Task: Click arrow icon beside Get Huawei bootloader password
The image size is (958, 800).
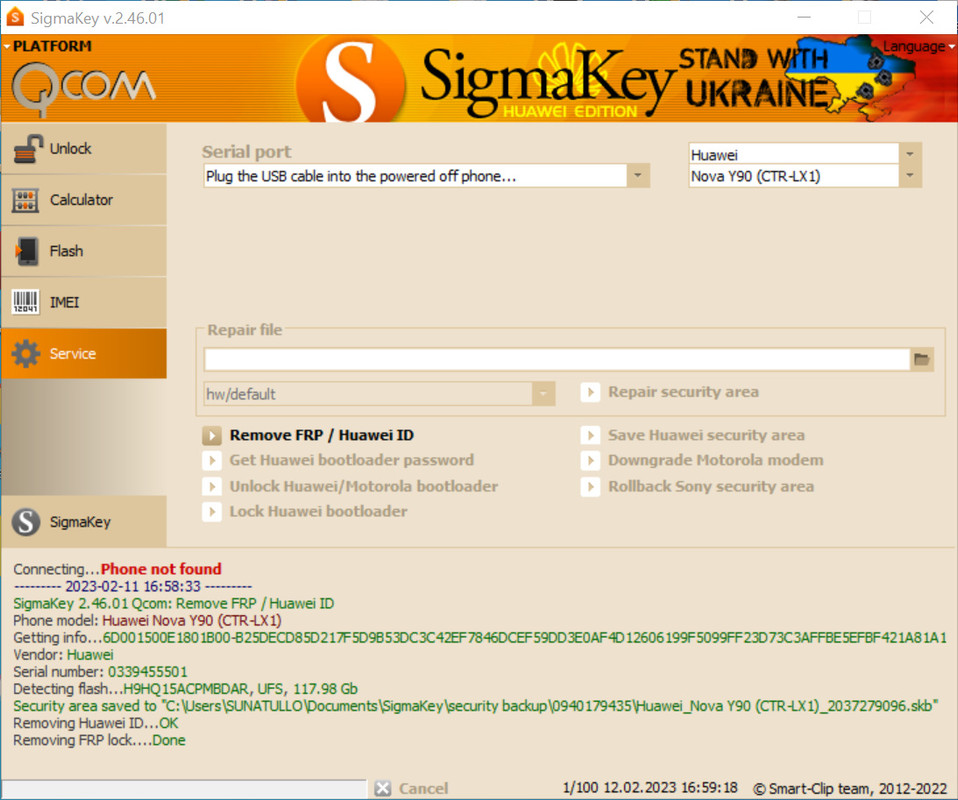Action: coord(212,460)
